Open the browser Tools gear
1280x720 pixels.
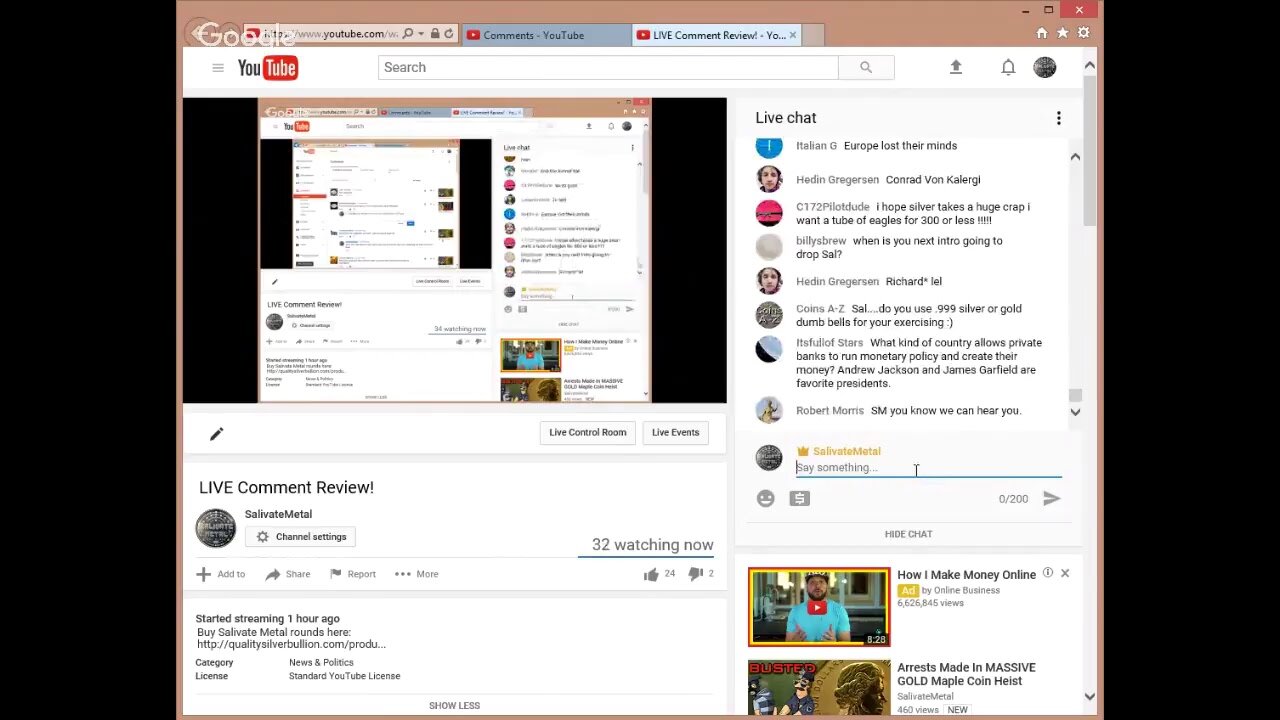click(1084, 33)
